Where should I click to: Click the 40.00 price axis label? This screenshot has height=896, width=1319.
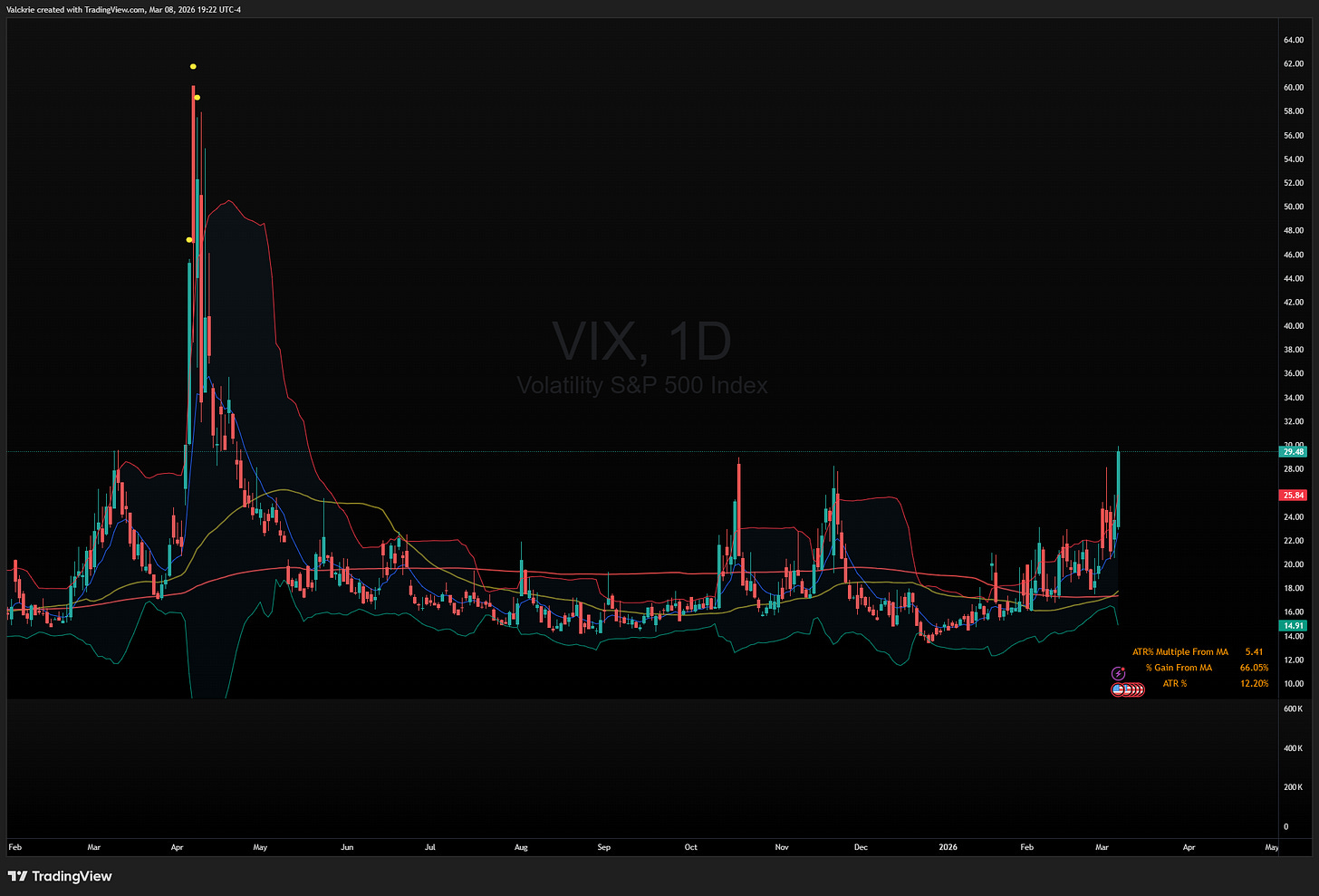[1293, 326]
